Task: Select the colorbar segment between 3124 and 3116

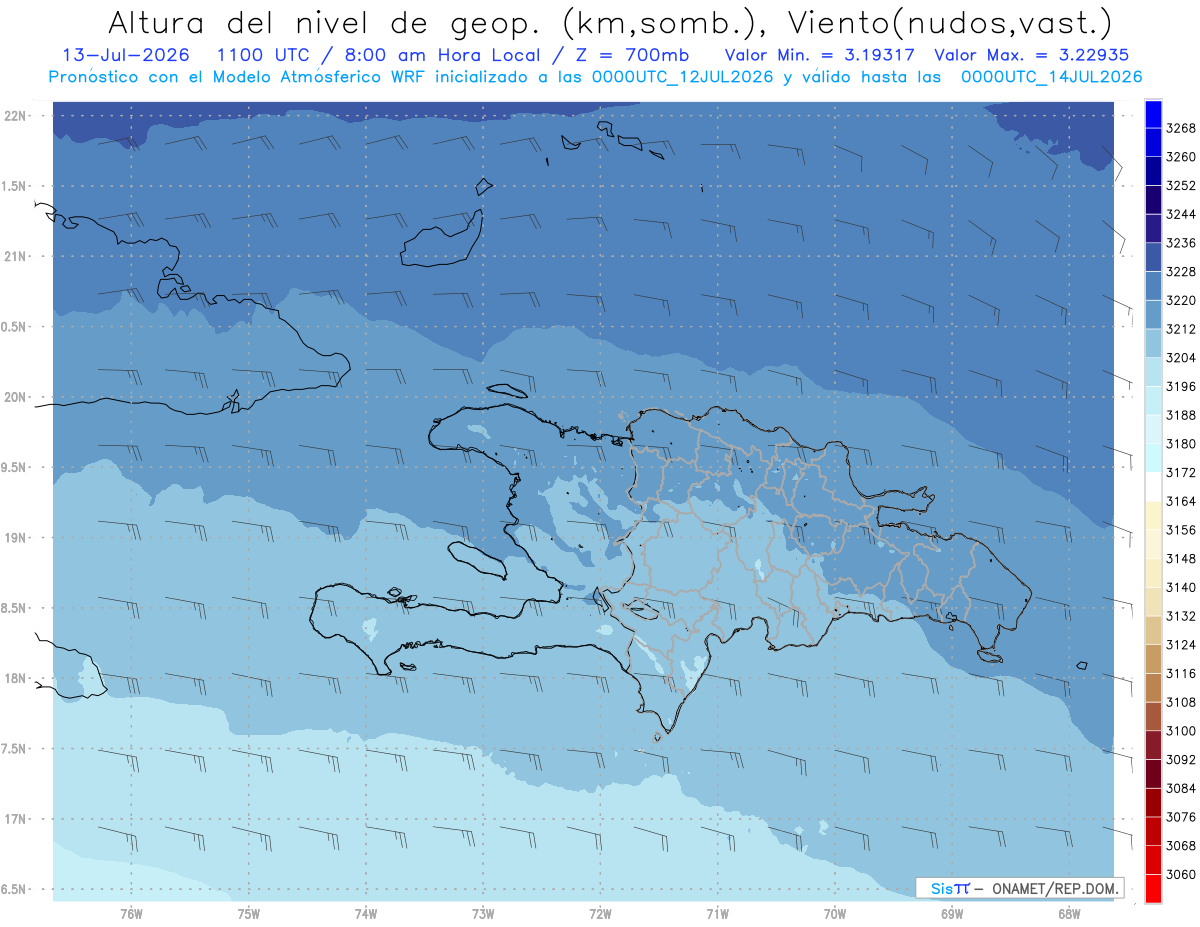Action: click(1153, 659)
